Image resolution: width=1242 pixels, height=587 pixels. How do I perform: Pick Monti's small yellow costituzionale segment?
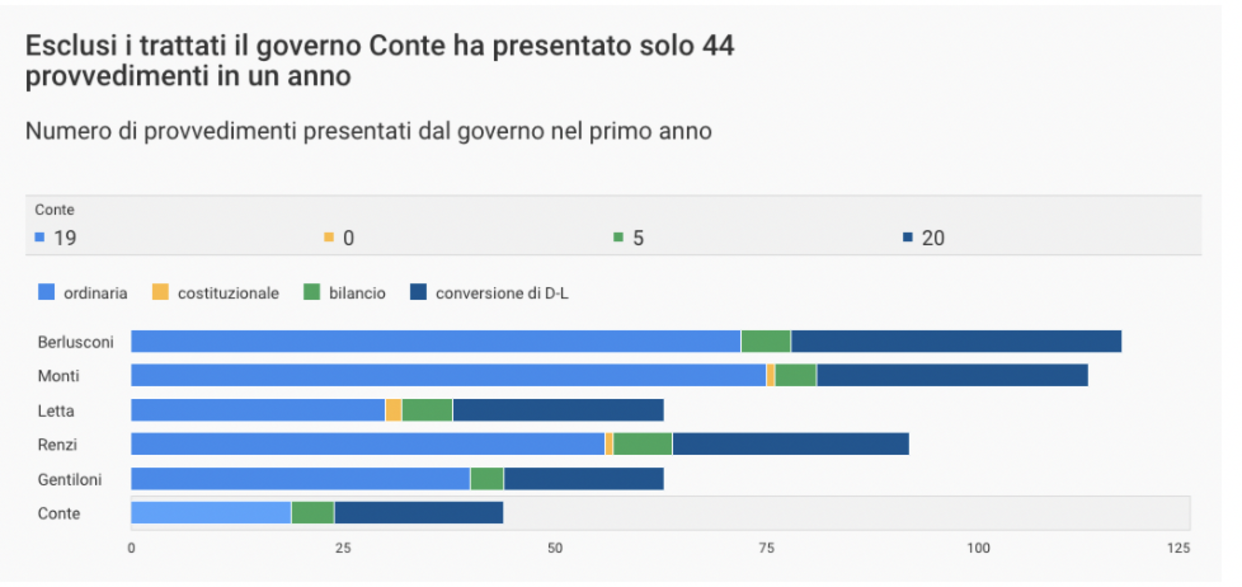coord(771,376)
